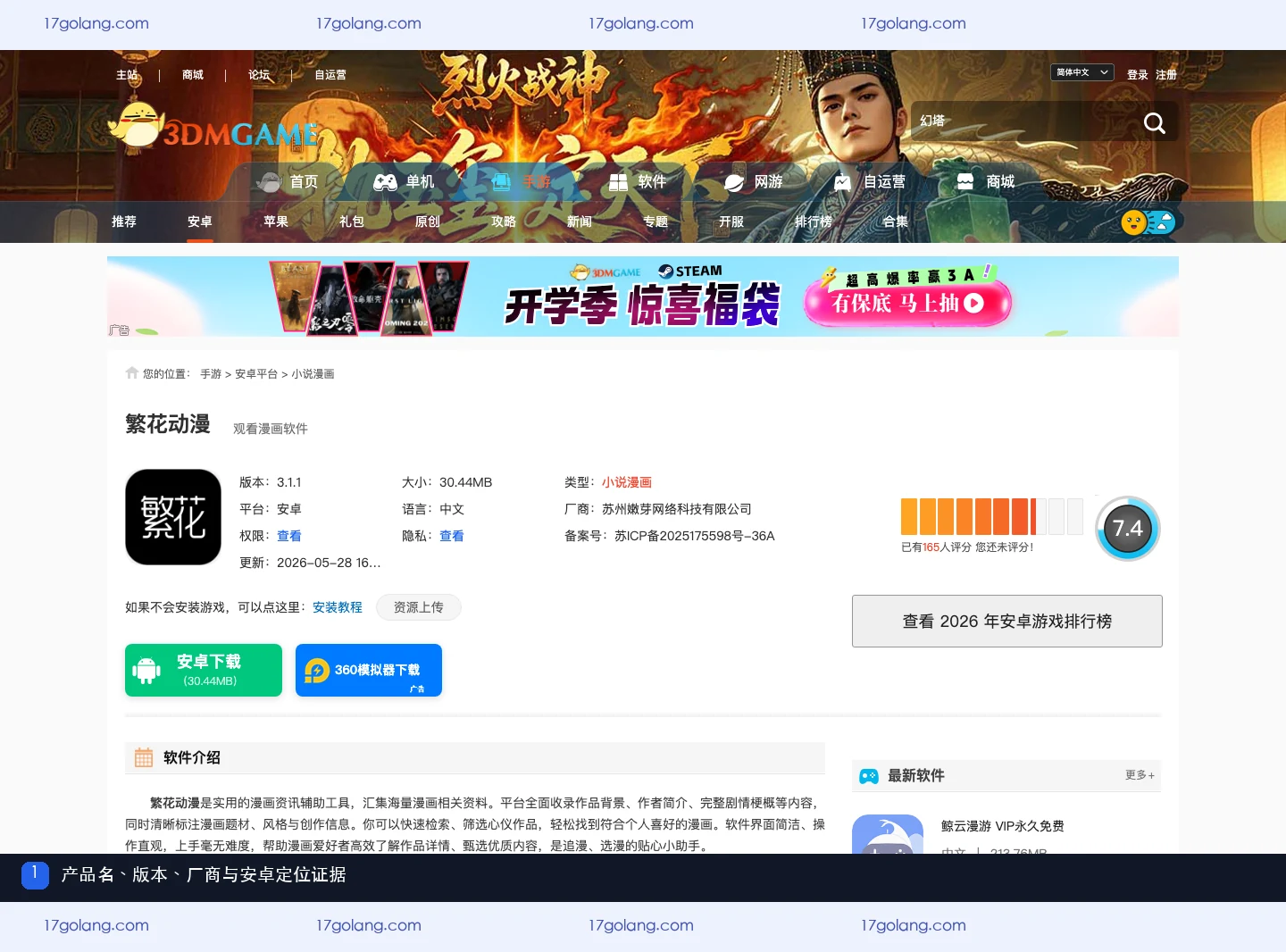Select the 礼包 sub-tab
This screenshot has height=952, width=1286.
tap(352, 221)
